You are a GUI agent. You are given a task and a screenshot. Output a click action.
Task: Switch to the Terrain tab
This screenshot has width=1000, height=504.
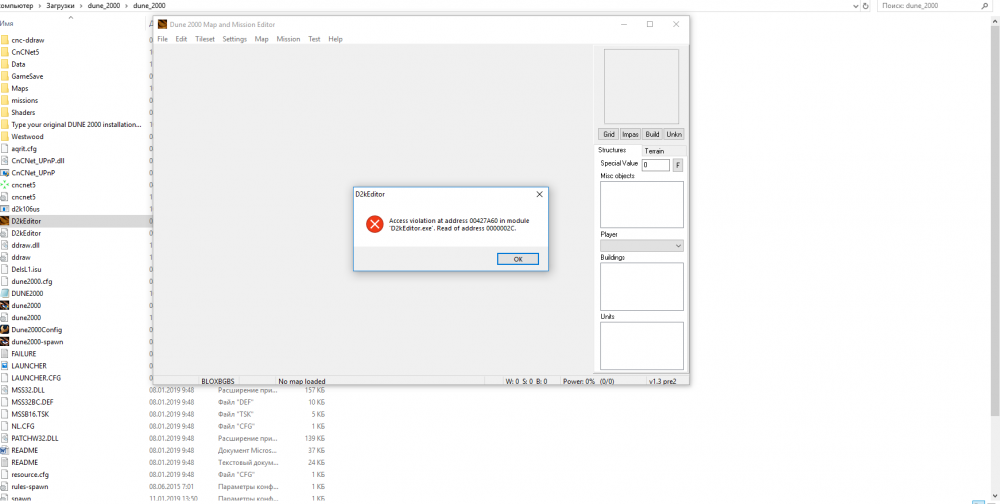coord(663,151)
